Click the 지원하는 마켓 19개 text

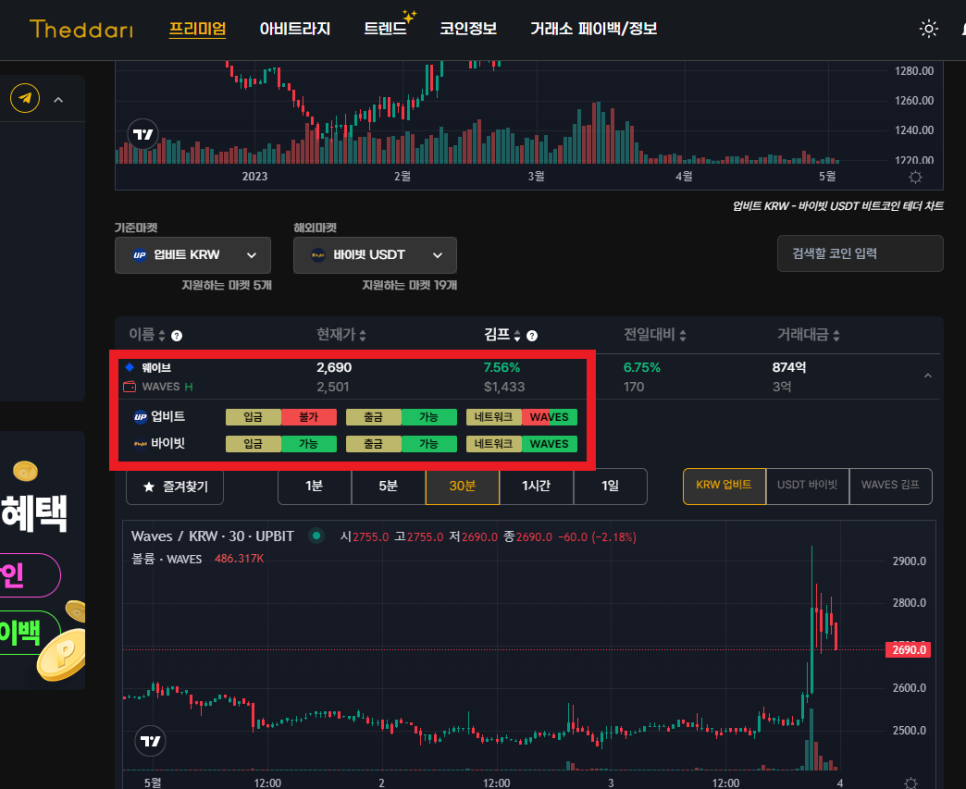409,285
